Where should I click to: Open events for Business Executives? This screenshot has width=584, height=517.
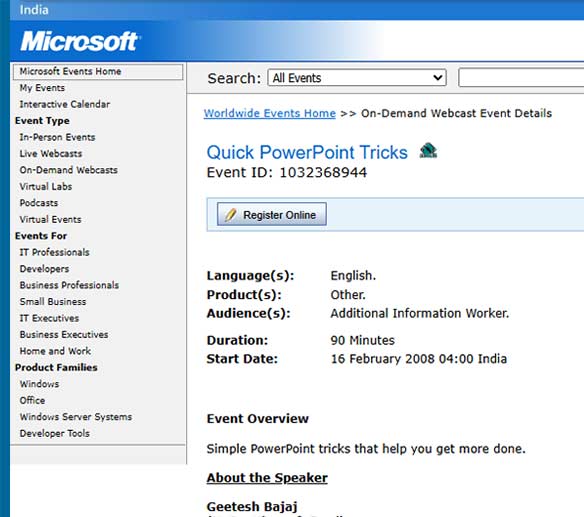point(64,334)
